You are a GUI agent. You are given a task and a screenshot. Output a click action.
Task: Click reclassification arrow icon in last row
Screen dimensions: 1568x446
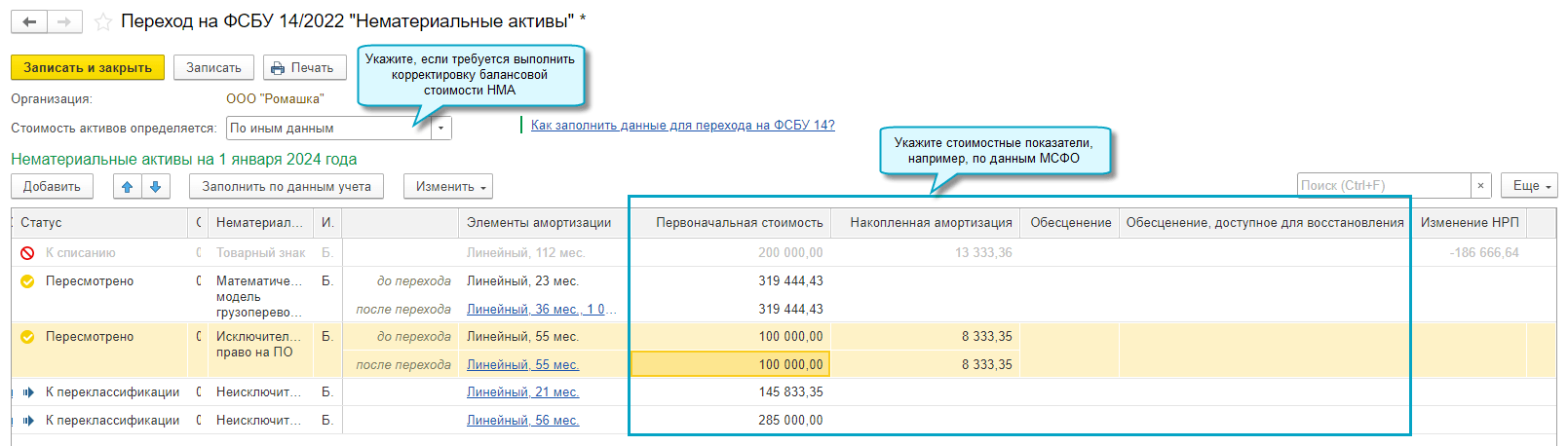[28, 421]
